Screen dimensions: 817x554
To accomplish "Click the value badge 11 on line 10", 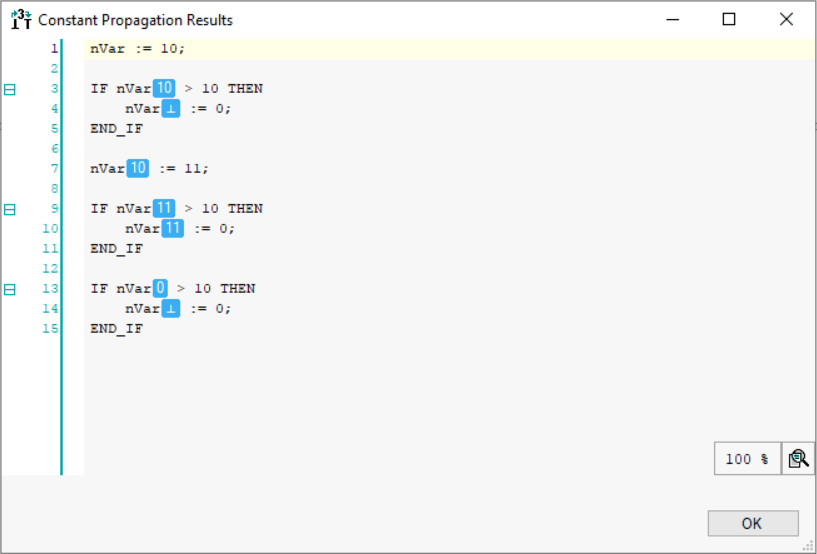I will coord(172,228).
